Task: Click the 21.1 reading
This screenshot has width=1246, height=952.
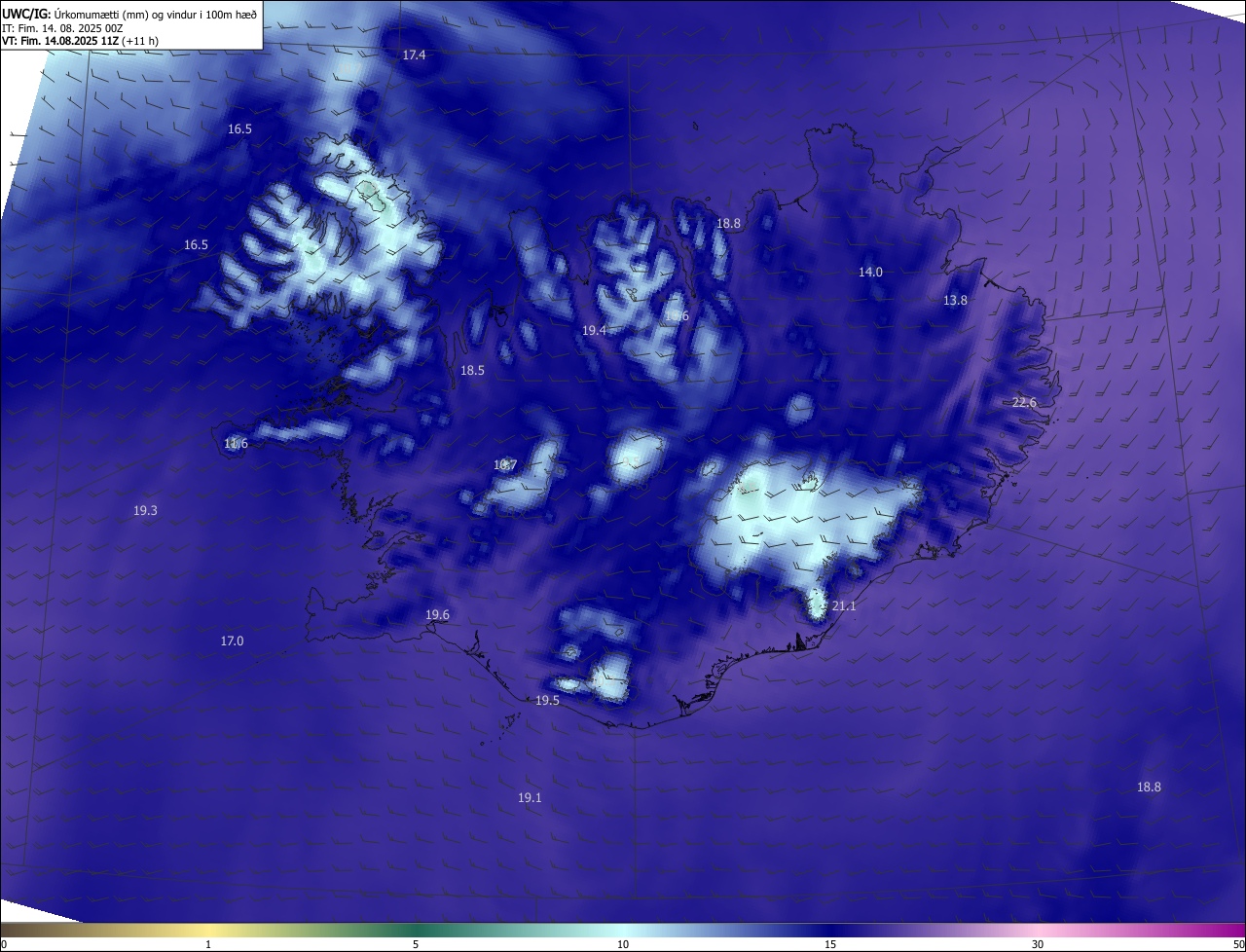Action: coord(844,606)
